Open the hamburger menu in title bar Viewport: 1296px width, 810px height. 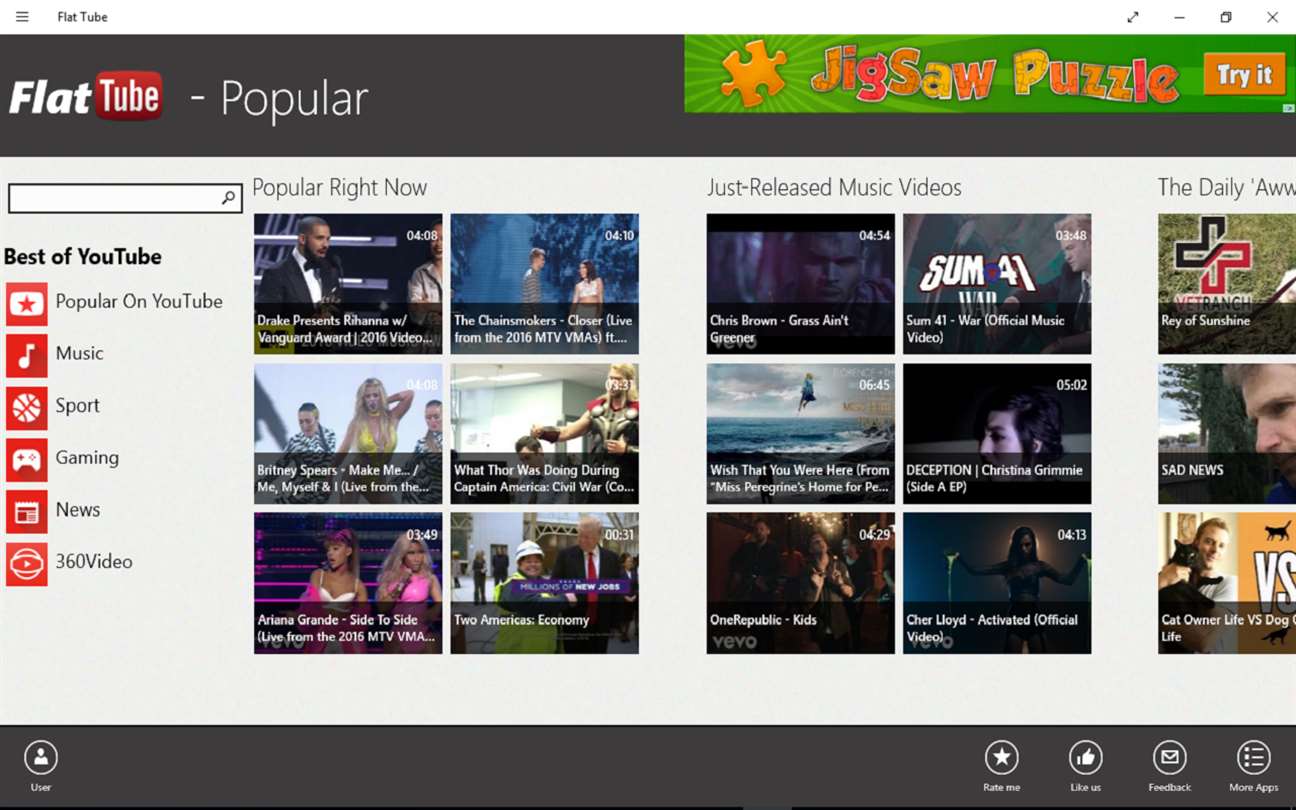click(22, 17)
